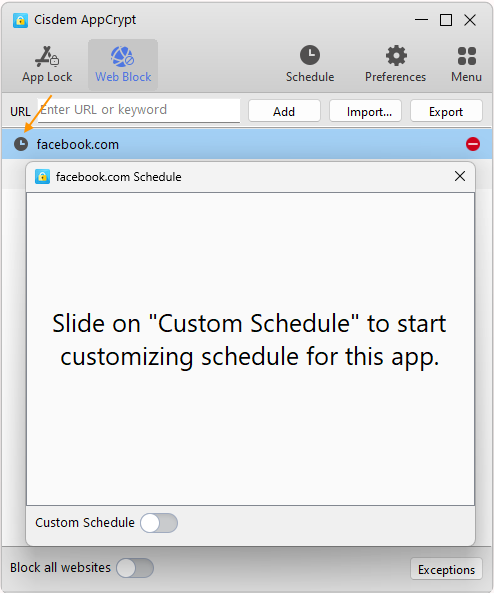Select the Web Block globe icon

click(x=123, y=56)
